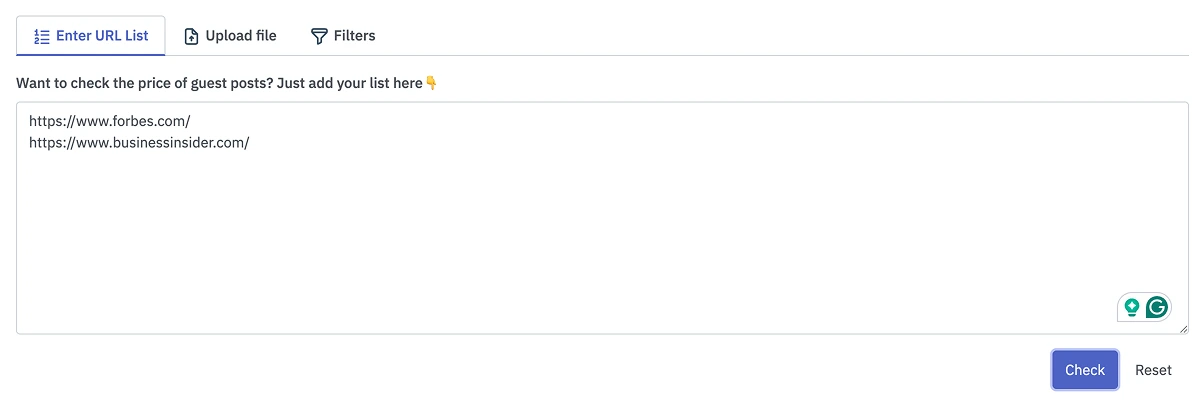Switch to the Enter URL List tab
This screenshot has width=1200, height=408.
pyautogui.click(x=101, y=36)
